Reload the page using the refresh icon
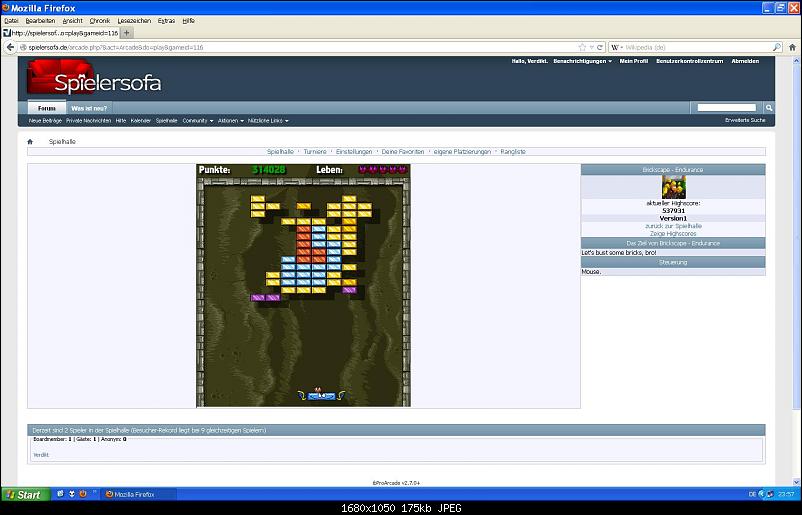Image resolution: width=802 pixels, height=515 pixels. (x=599, y=47)
